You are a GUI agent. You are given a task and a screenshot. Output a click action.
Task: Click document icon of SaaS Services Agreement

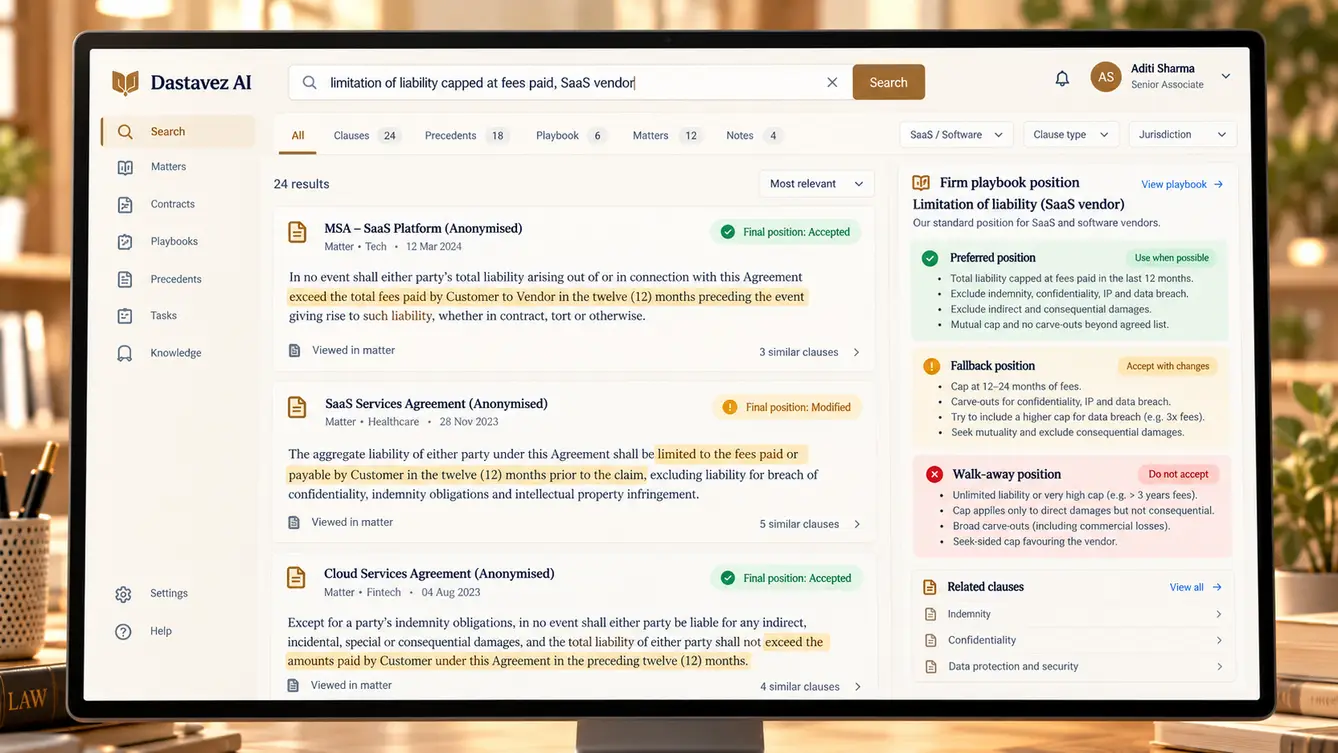tap(297, 407)
